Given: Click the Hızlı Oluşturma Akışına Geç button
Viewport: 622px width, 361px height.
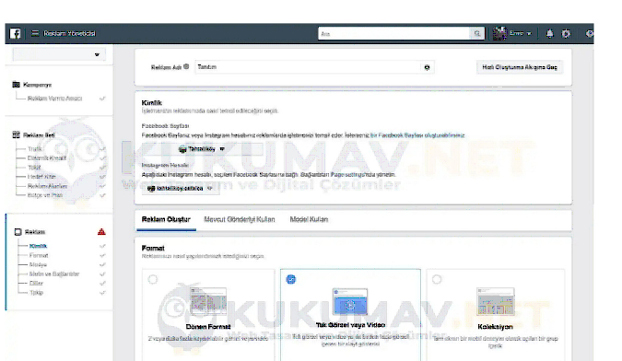Looking at the screenshot, I should (x=520, y=67).
